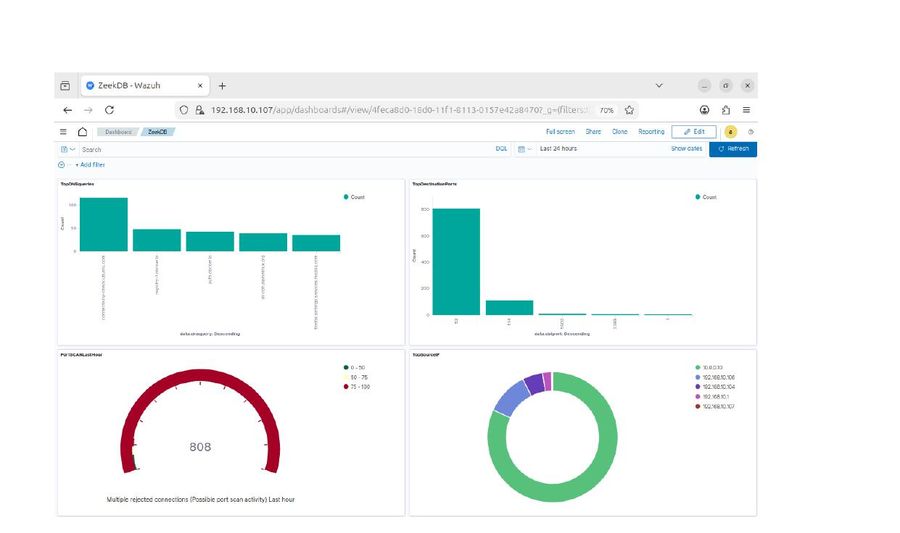Enter Full screen mode

click(560, 131)
